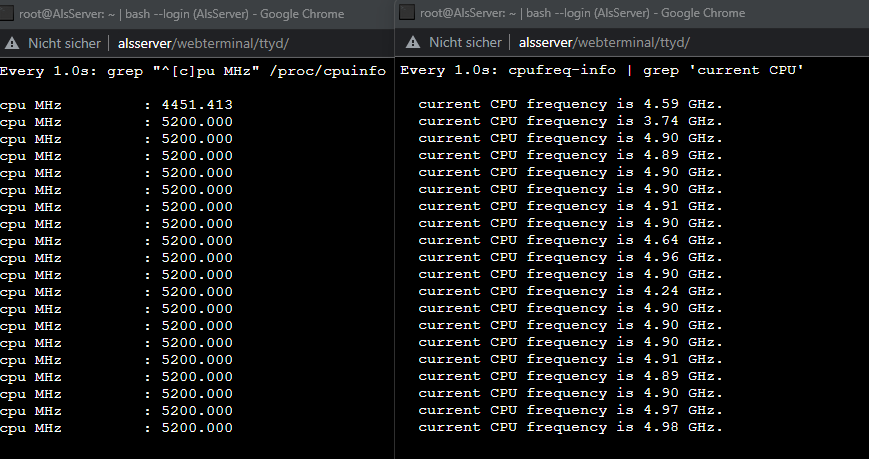Click the cpu MHz 4451.413 row
This screenshot has width=869, height=459.
[x=116, y=105]
